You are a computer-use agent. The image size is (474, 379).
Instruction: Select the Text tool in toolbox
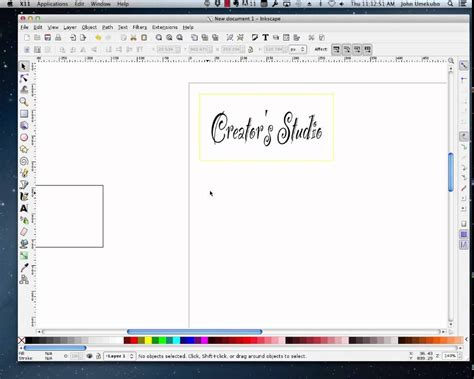click(24, 208)
